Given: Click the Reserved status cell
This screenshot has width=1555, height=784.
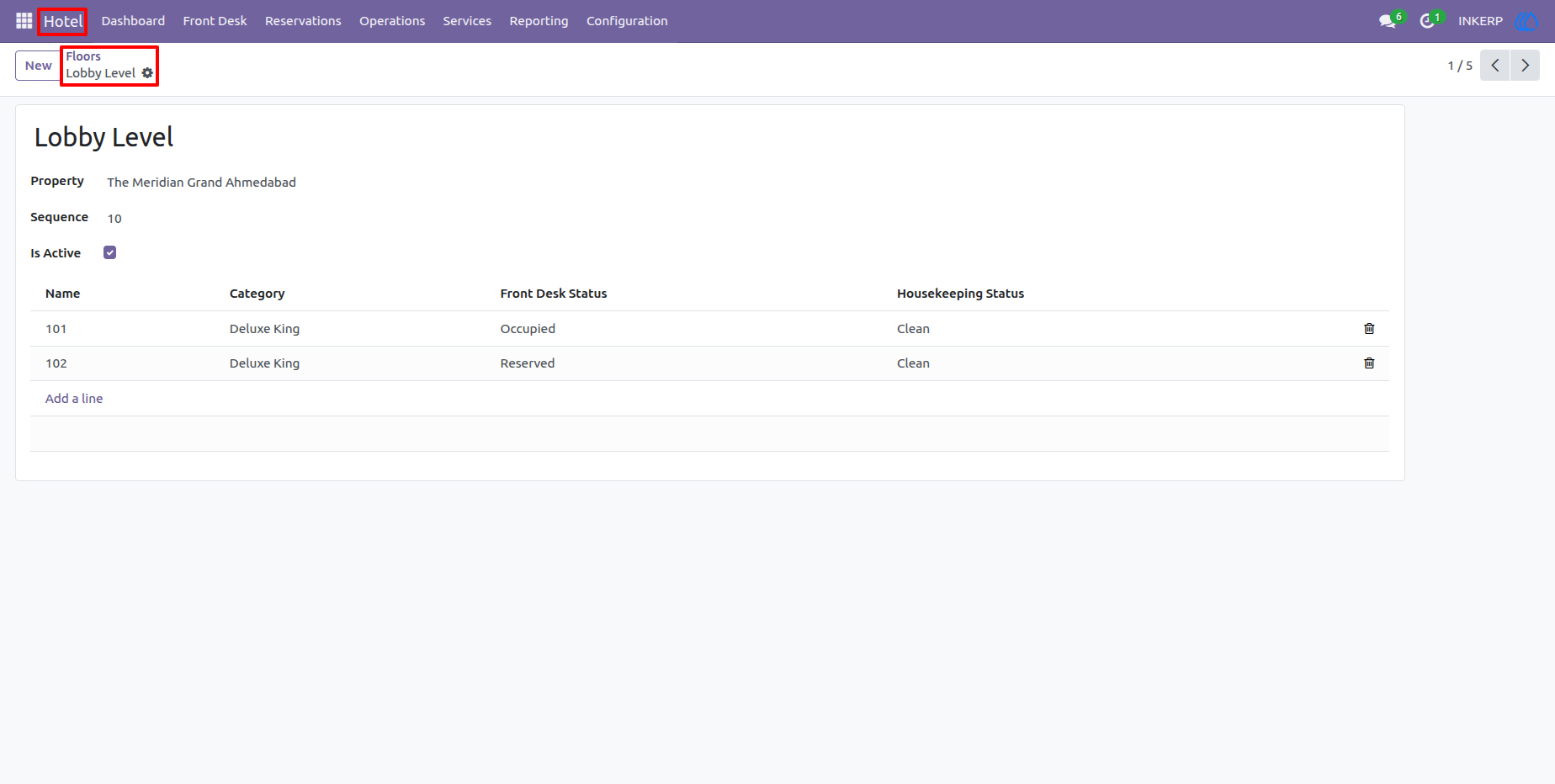Looking at the screenshot, I should (528, 363).
